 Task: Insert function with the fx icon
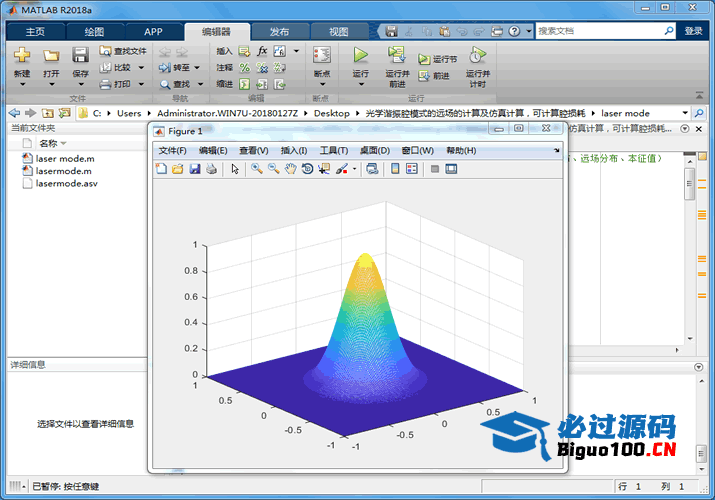click(x=262, y=51)
